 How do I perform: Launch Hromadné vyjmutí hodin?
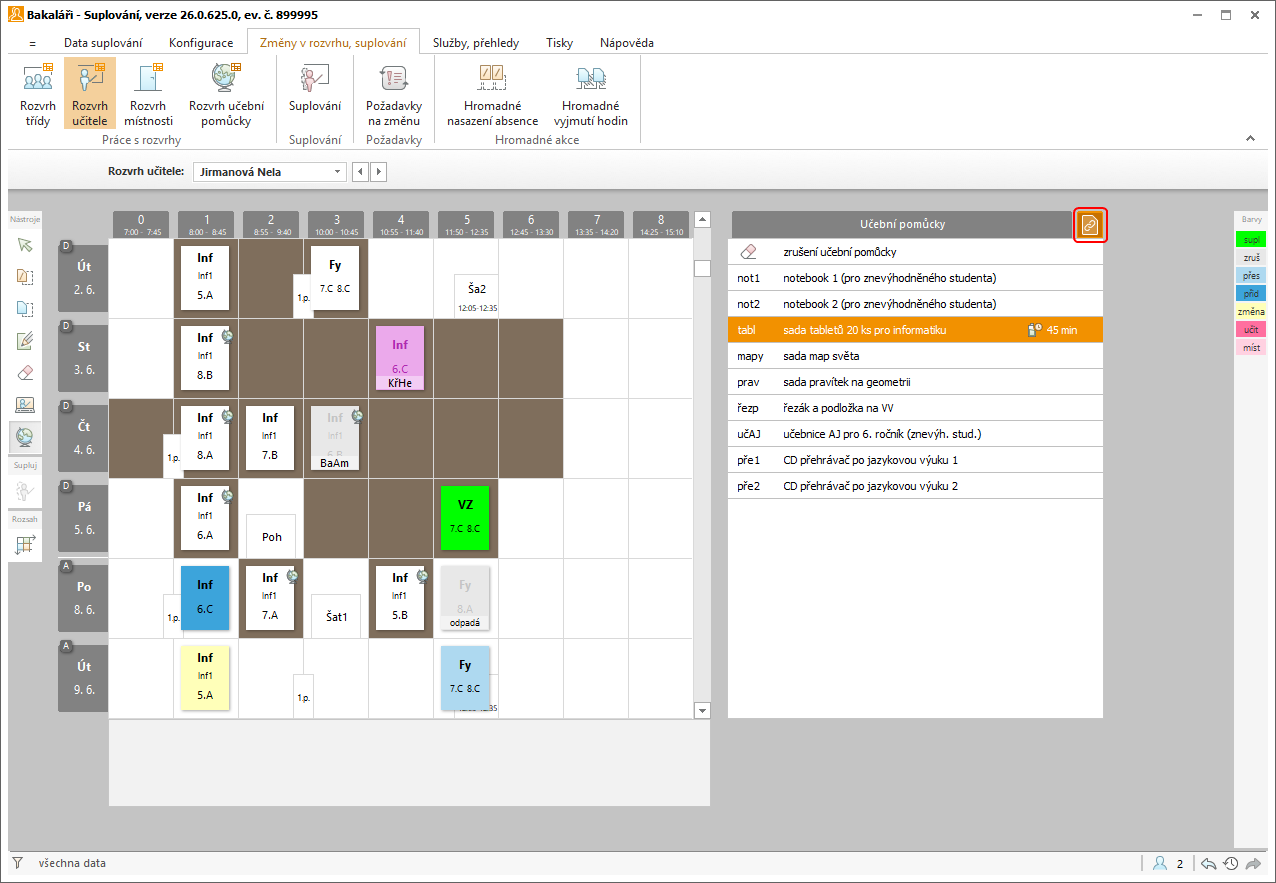(590, 93)
